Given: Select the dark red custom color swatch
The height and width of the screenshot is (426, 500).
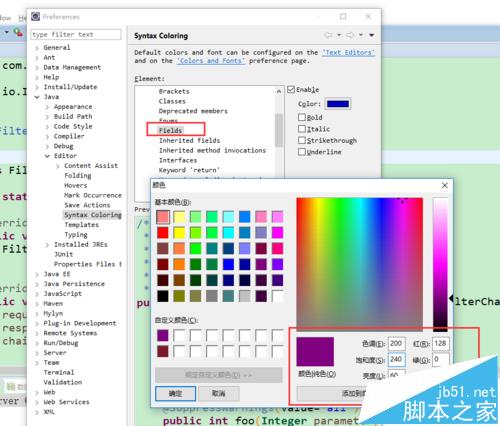Looking at the screenshot, I should coord(163,351).
